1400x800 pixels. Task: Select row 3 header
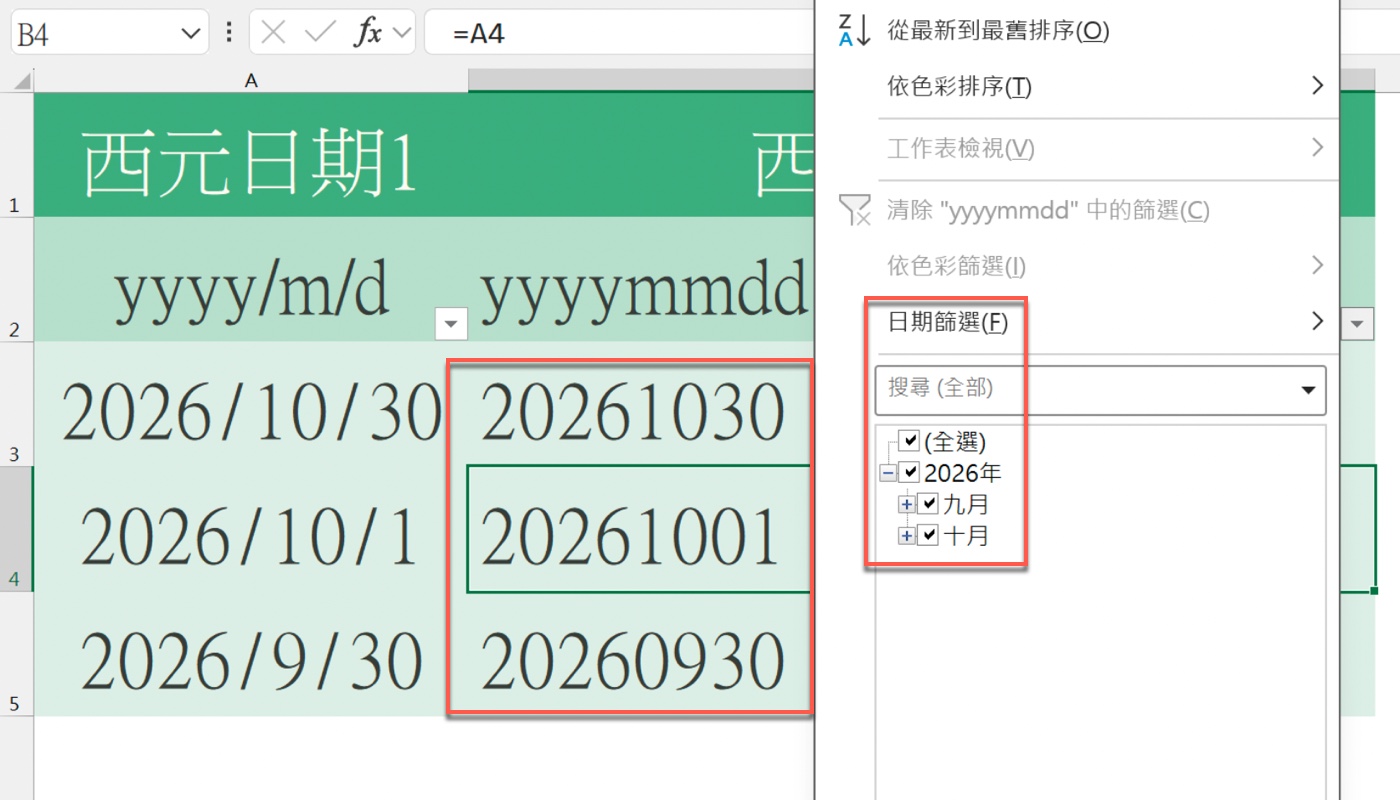click(x=16, y=404)
